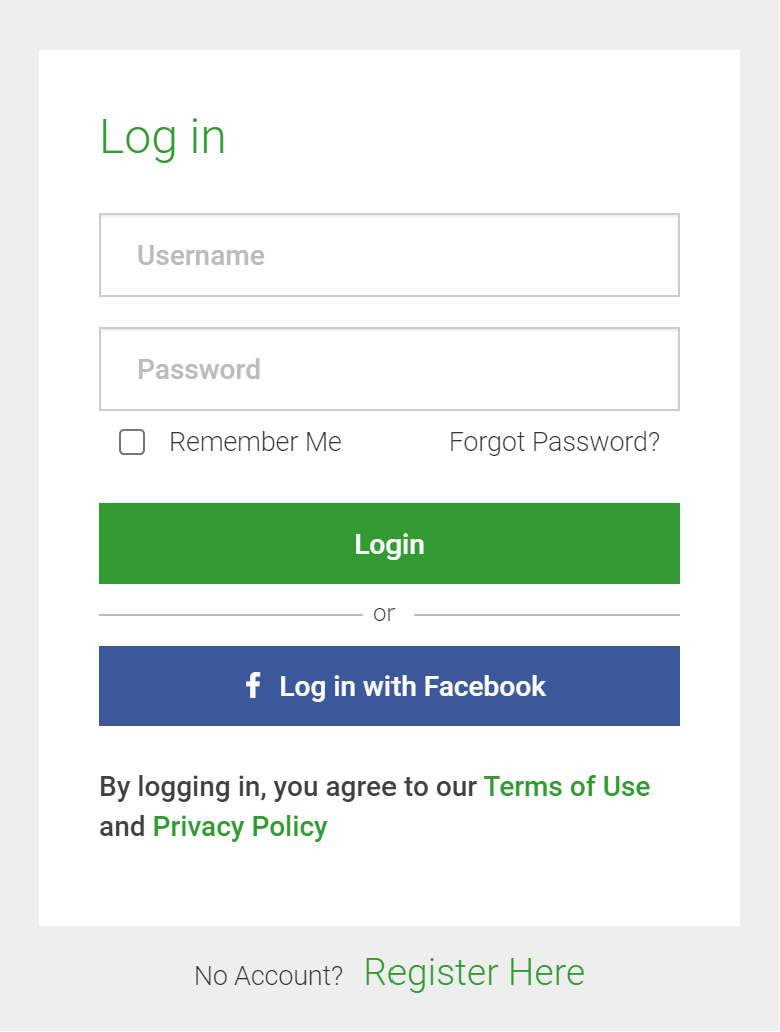Click the green Login button

[389, 543]
